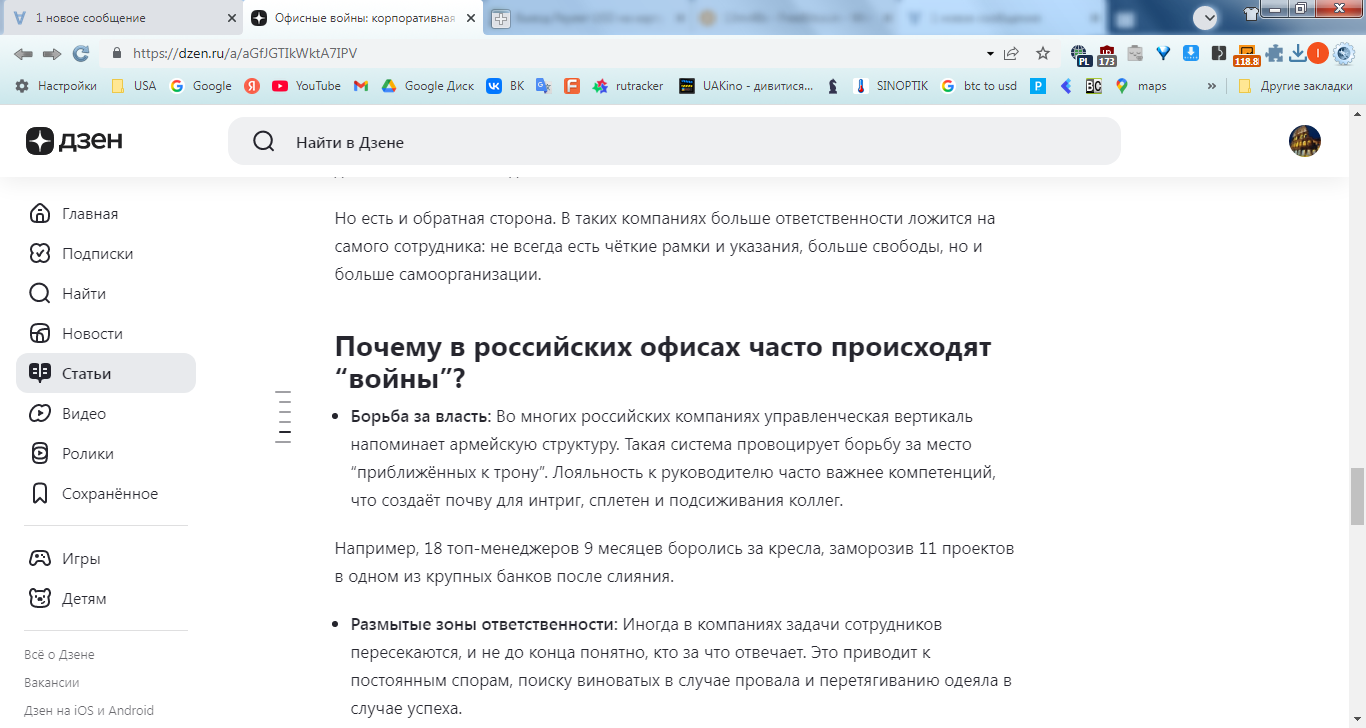
Task: Close the Офисные войны tab
Action: pyautogui.click(x=469, y=18)
